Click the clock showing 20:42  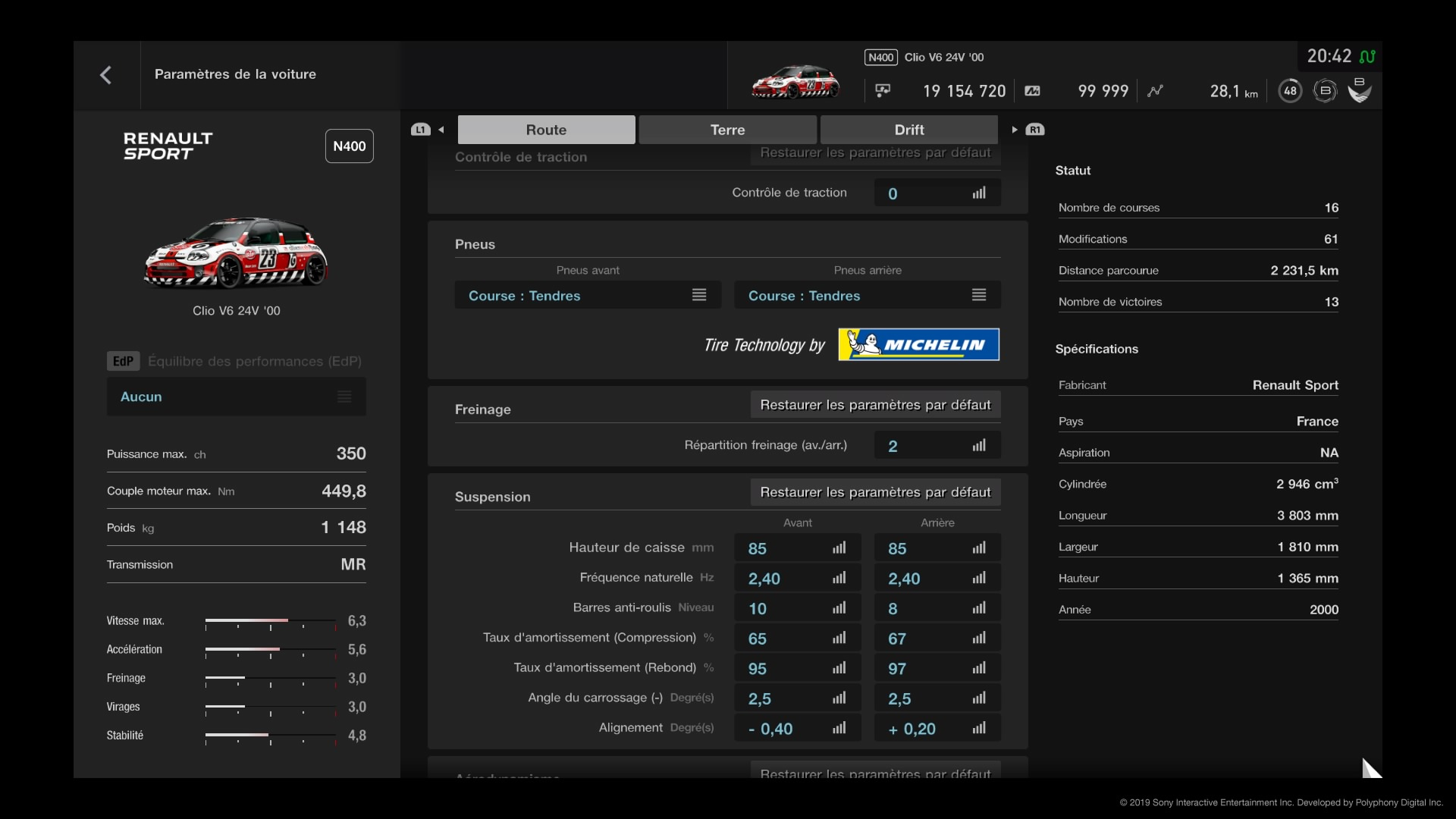[x=1329, y=56]
